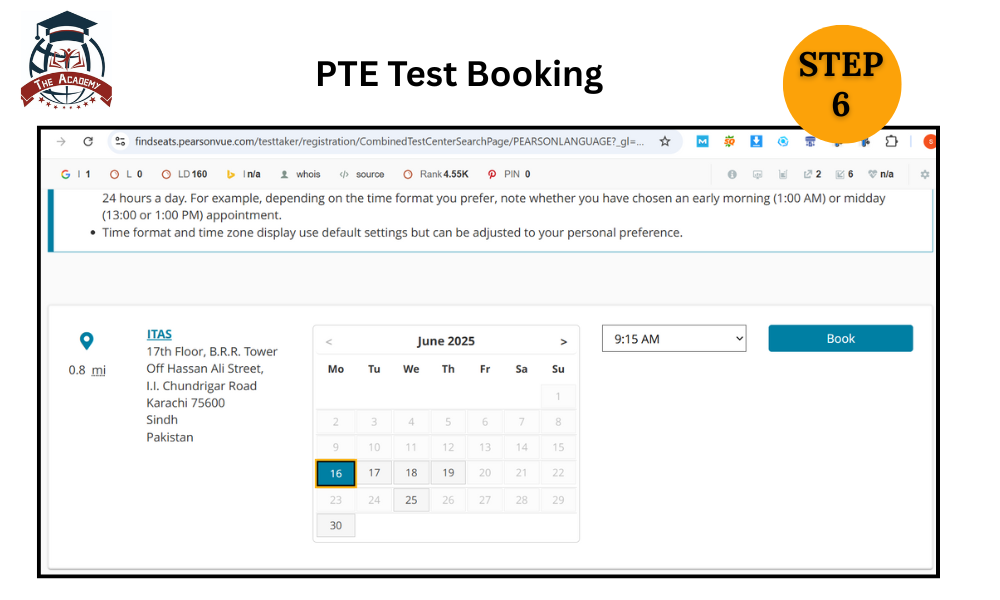Click the 'Off Hassan Ali Street,' address line
The width and height of the screenshot is (1000, 600).
coord(205,369)
